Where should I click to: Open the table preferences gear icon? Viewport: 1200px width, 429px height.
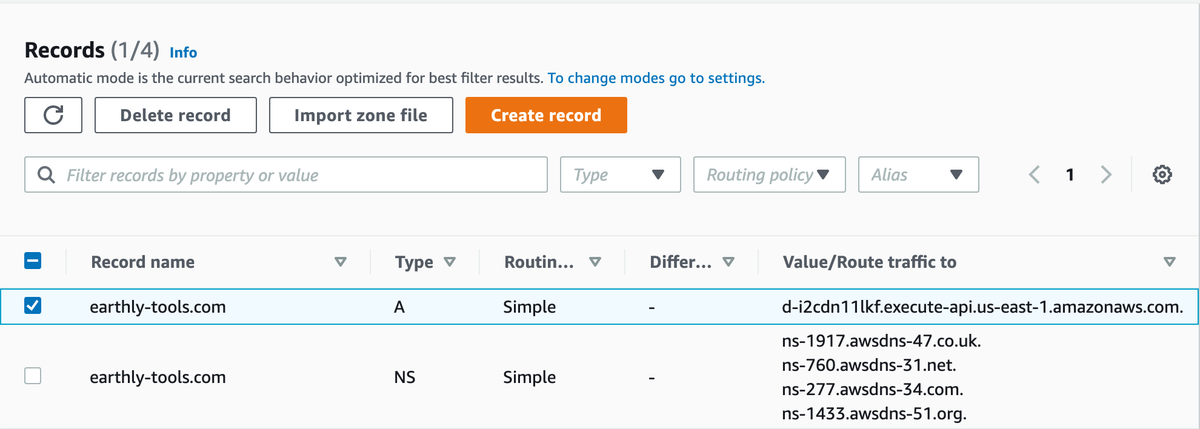[x=1162, y=175]
